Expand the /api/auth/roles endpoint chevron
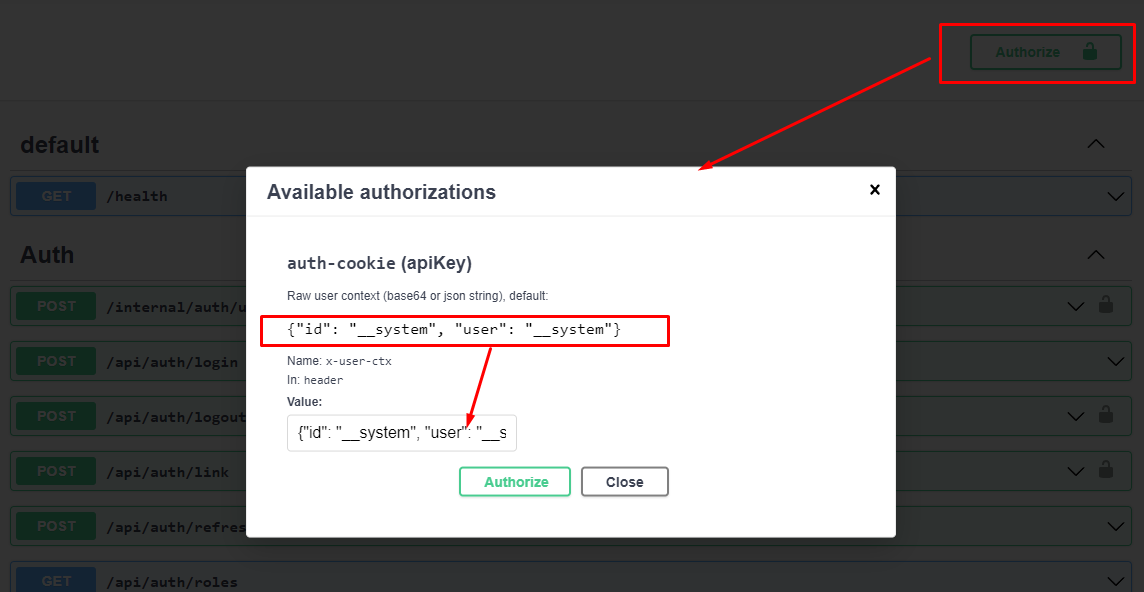Image resolution: width=1144 pixels, height=592 pixels. click(x=1116, y=581)
